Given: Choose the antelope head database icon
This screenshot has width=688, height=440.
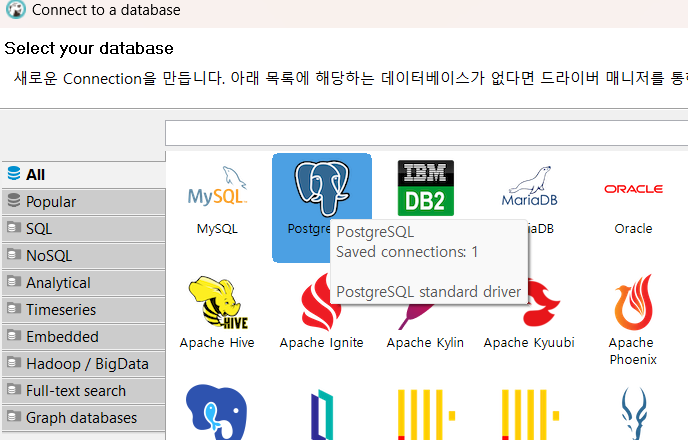Looking at the screenshot, I should (x=634, y=413).
